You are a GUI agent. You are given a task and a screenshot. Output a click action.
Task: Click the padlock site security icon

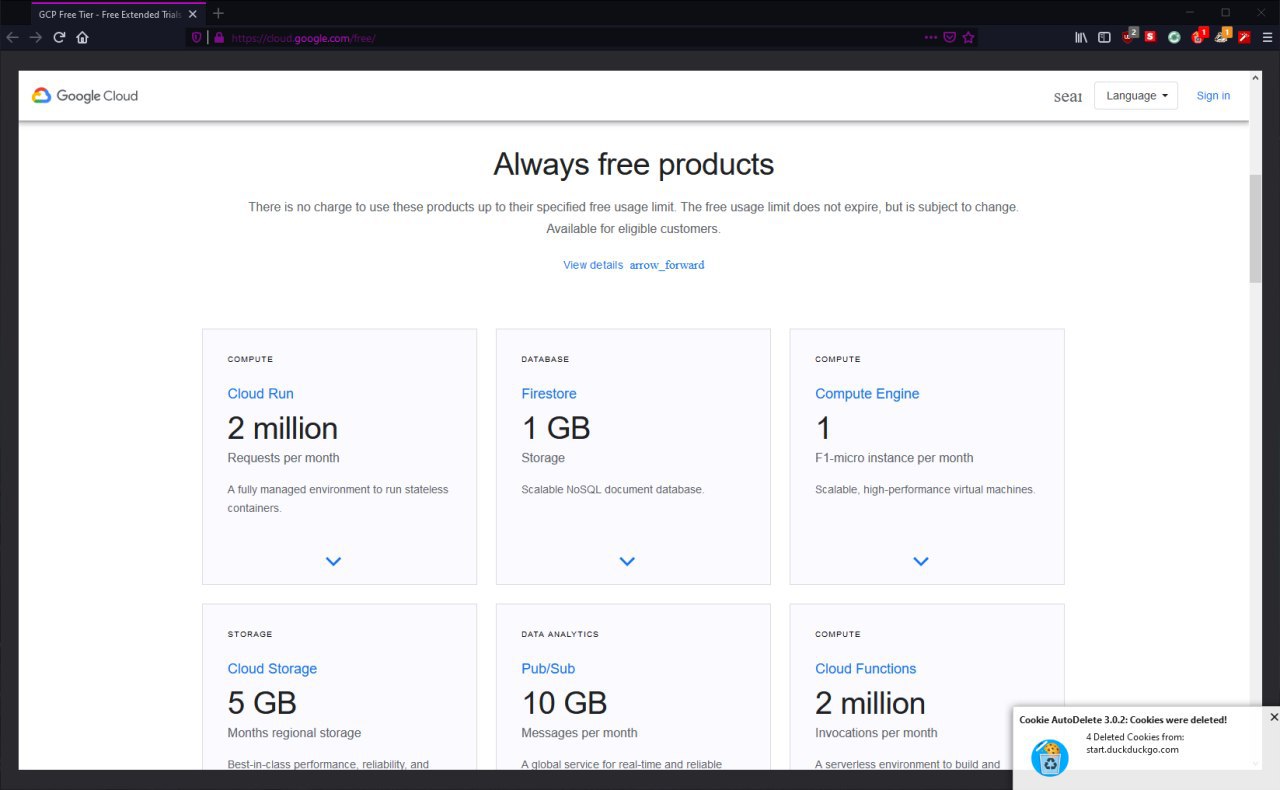[218, 37]
